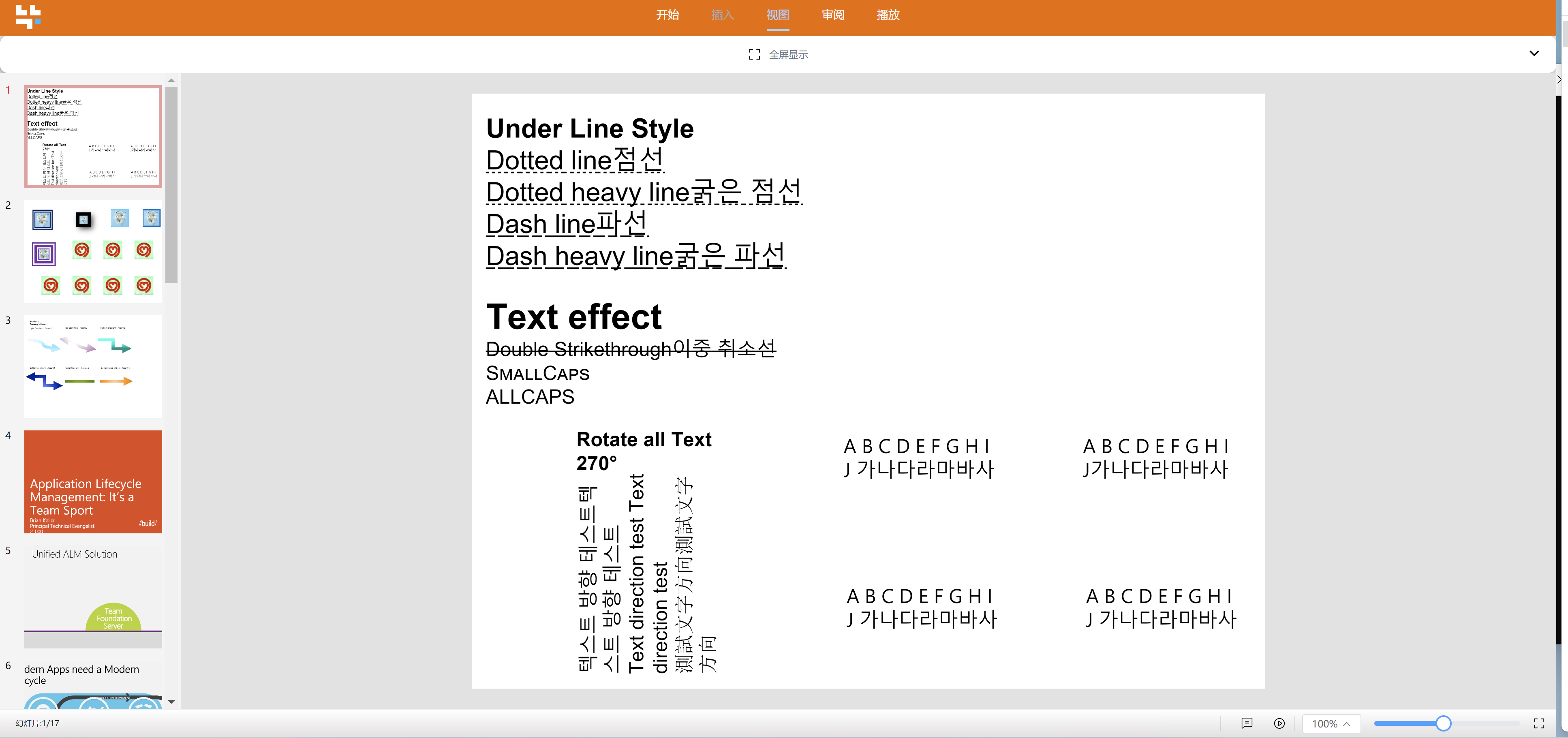Screen dimensions: 1568x738
Task: Click the fullscreen brackets icon beside 全屏显示
Action: click(754, 54)
